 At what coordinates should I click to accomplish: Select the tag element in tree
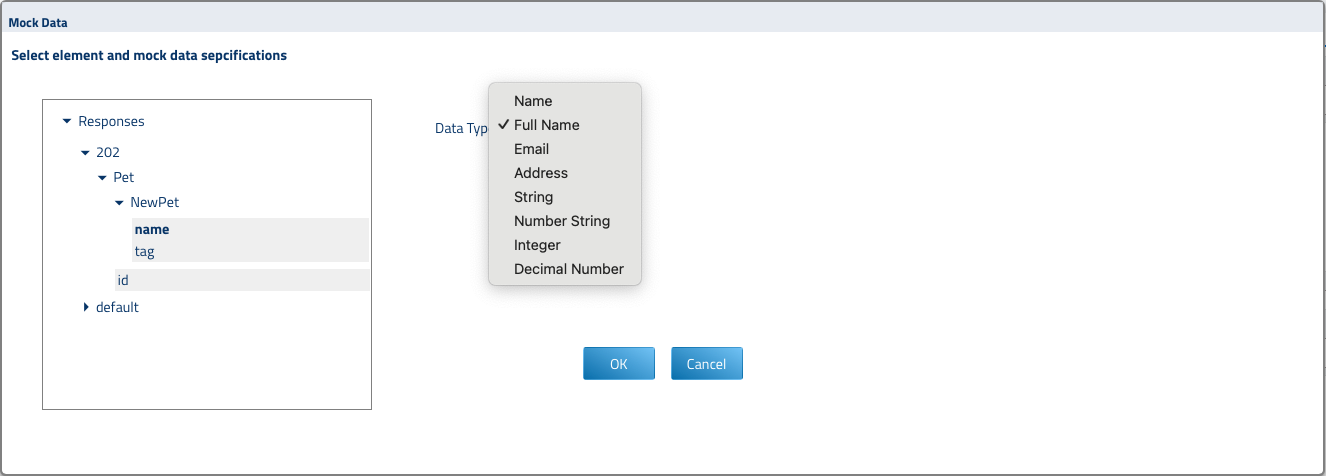(x=145, y=252)
